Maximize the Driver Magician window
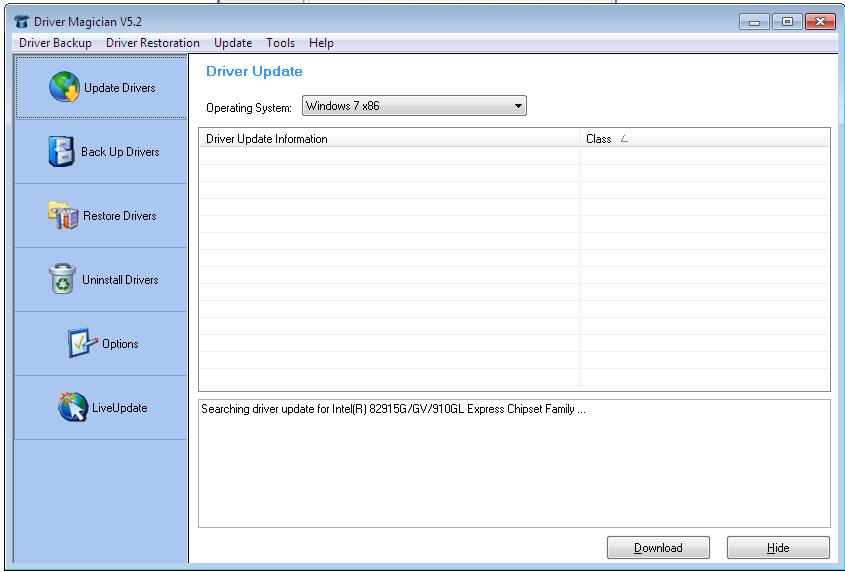The image size is (845, 572). [x=787, y=22]
